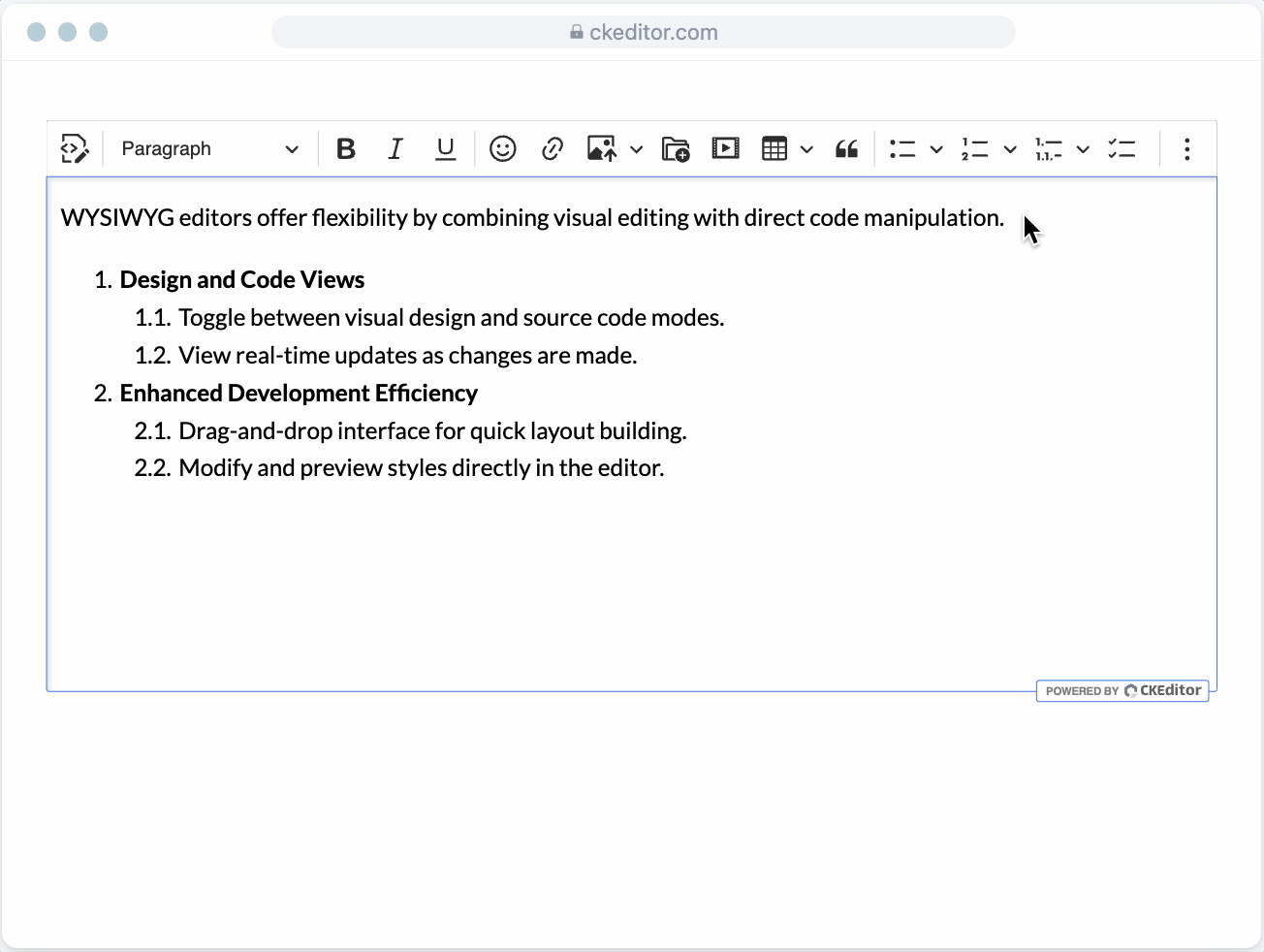Open the file manager folder icon
Screen dimensions: 1264x952
pos(676,149)
